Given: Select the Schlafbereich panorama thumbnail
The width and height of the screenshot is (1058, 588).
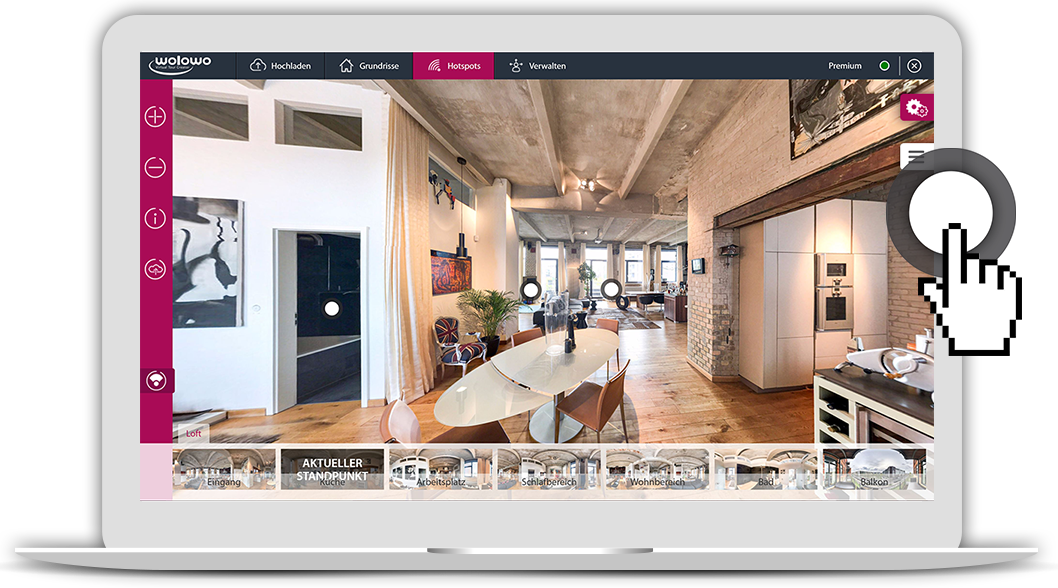Looking at the screenshot, I should pyautogui.click(x=549, y=469).
